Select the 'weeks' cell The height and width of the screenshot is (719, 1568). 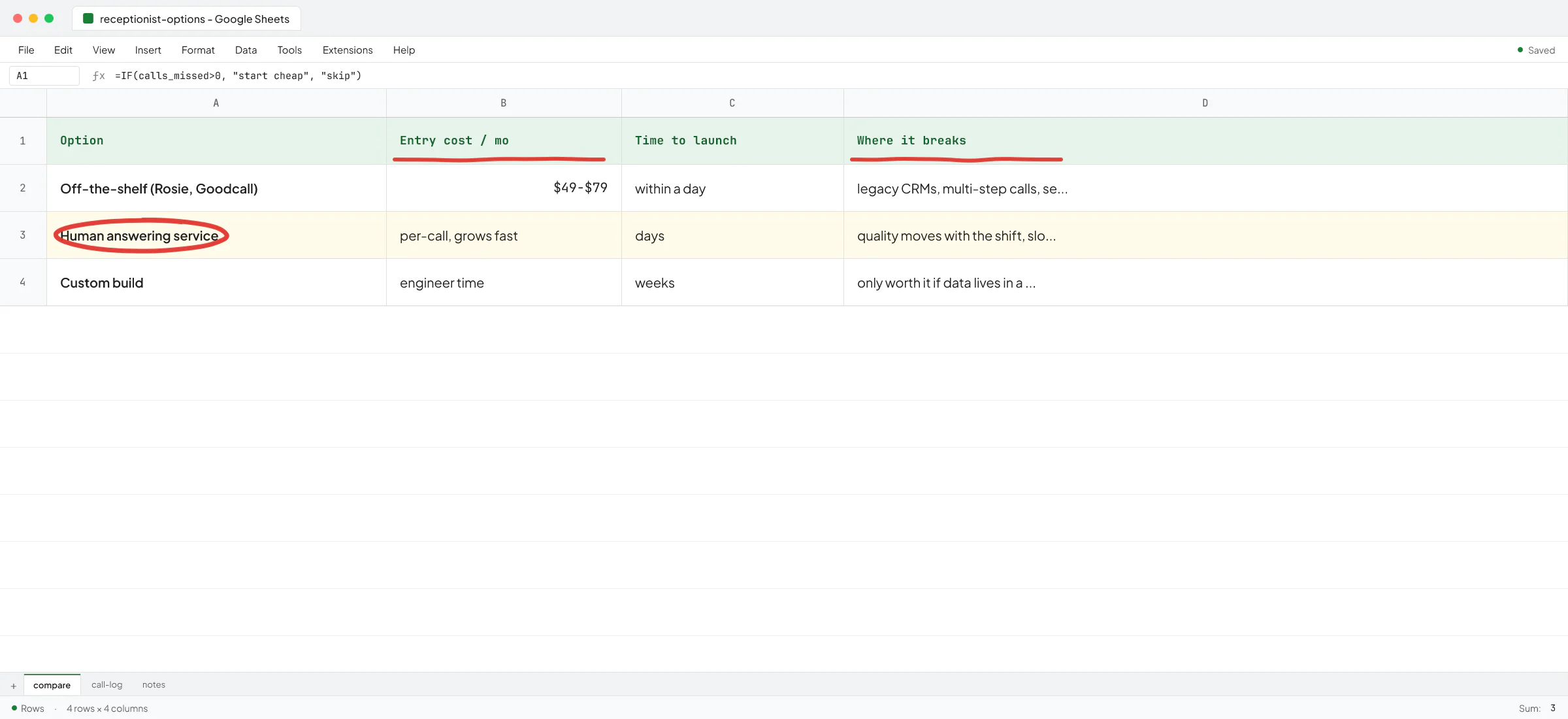(732, 282)
